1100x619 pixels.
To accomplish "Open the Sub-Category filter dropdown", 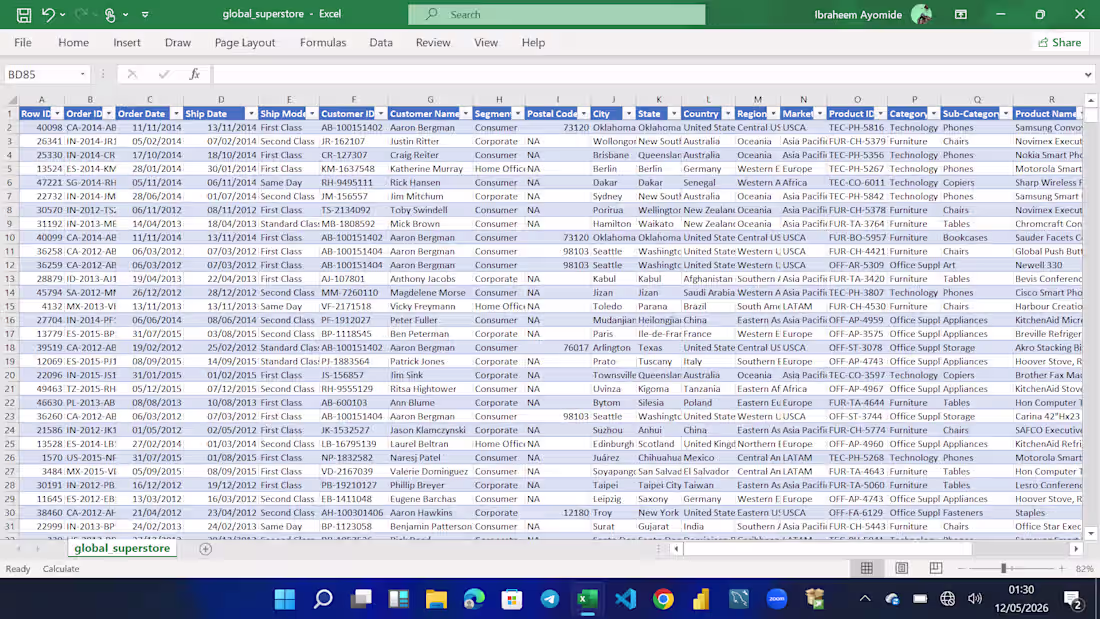I will click(1005, 114).
